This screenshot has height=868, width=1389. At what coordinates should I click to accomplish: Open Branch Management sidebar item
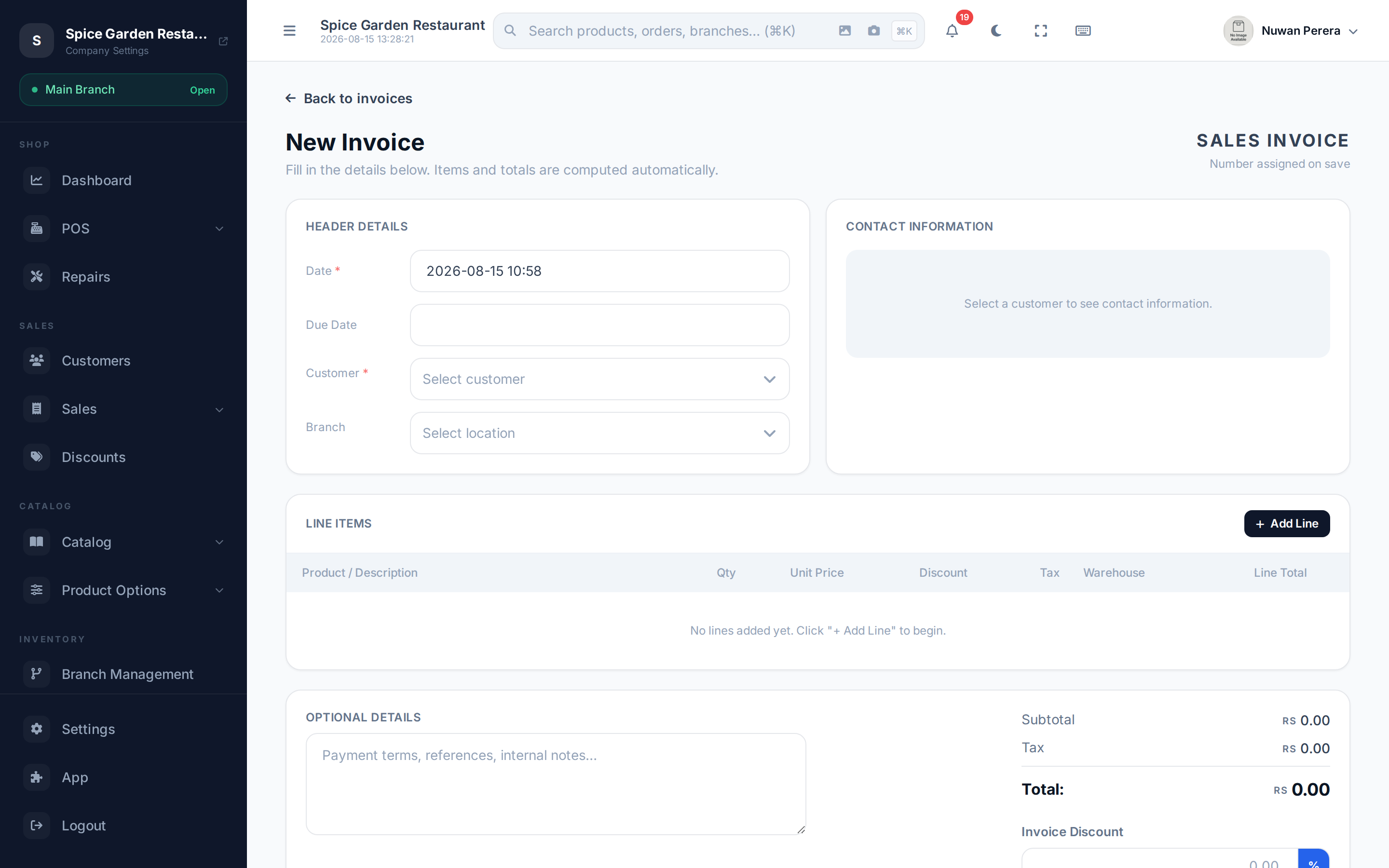123,674
